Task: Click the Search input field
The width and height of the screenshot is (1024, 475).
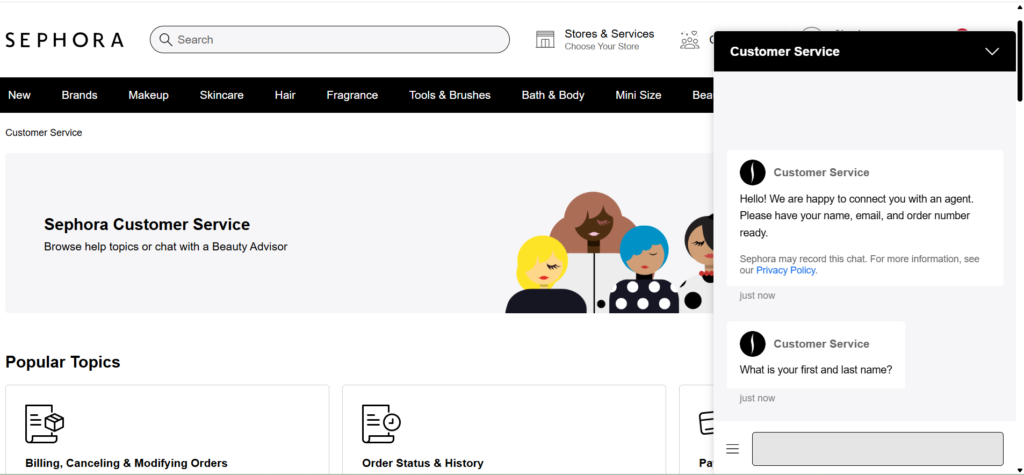Action: pyautogui.click(x=329, y=39)
